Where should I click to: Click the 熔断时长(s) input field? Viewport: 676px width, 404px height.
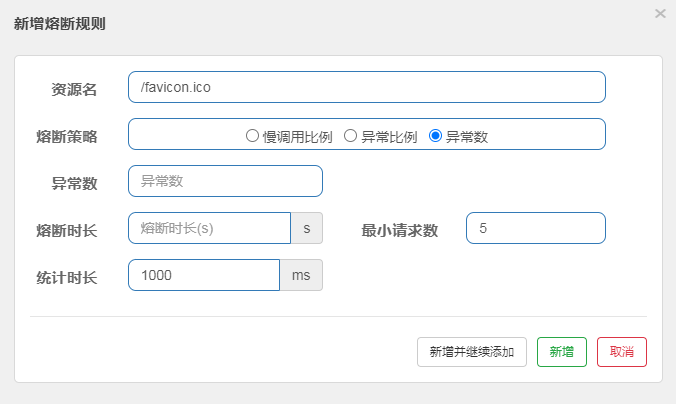[x=209, y=228]
